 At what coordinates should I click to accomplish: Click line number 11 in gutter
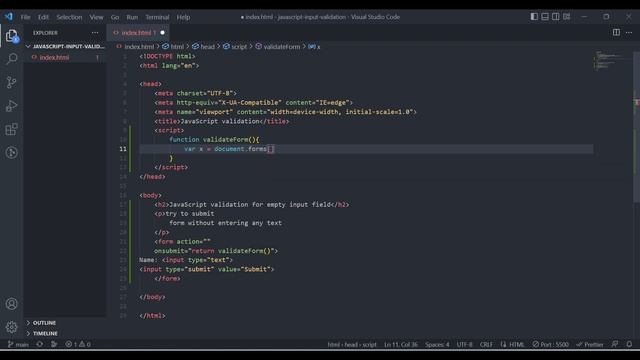[123, 149]
